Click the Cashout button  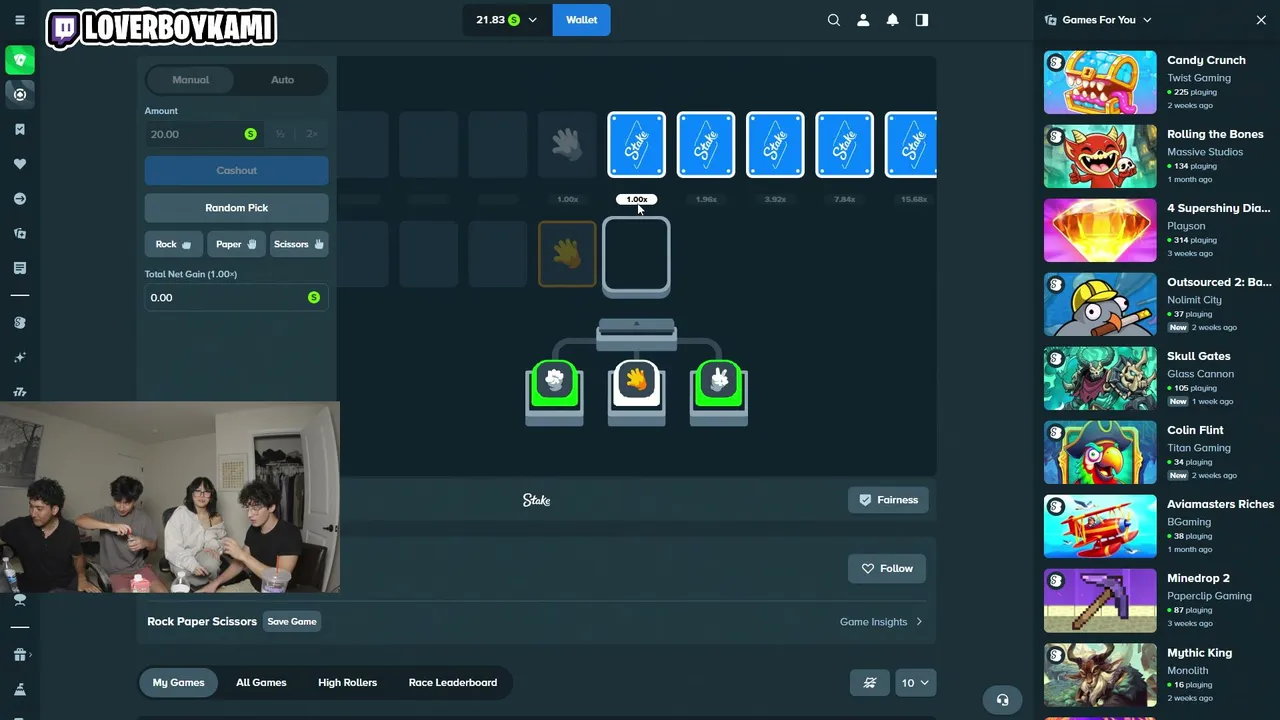(237, 170)
